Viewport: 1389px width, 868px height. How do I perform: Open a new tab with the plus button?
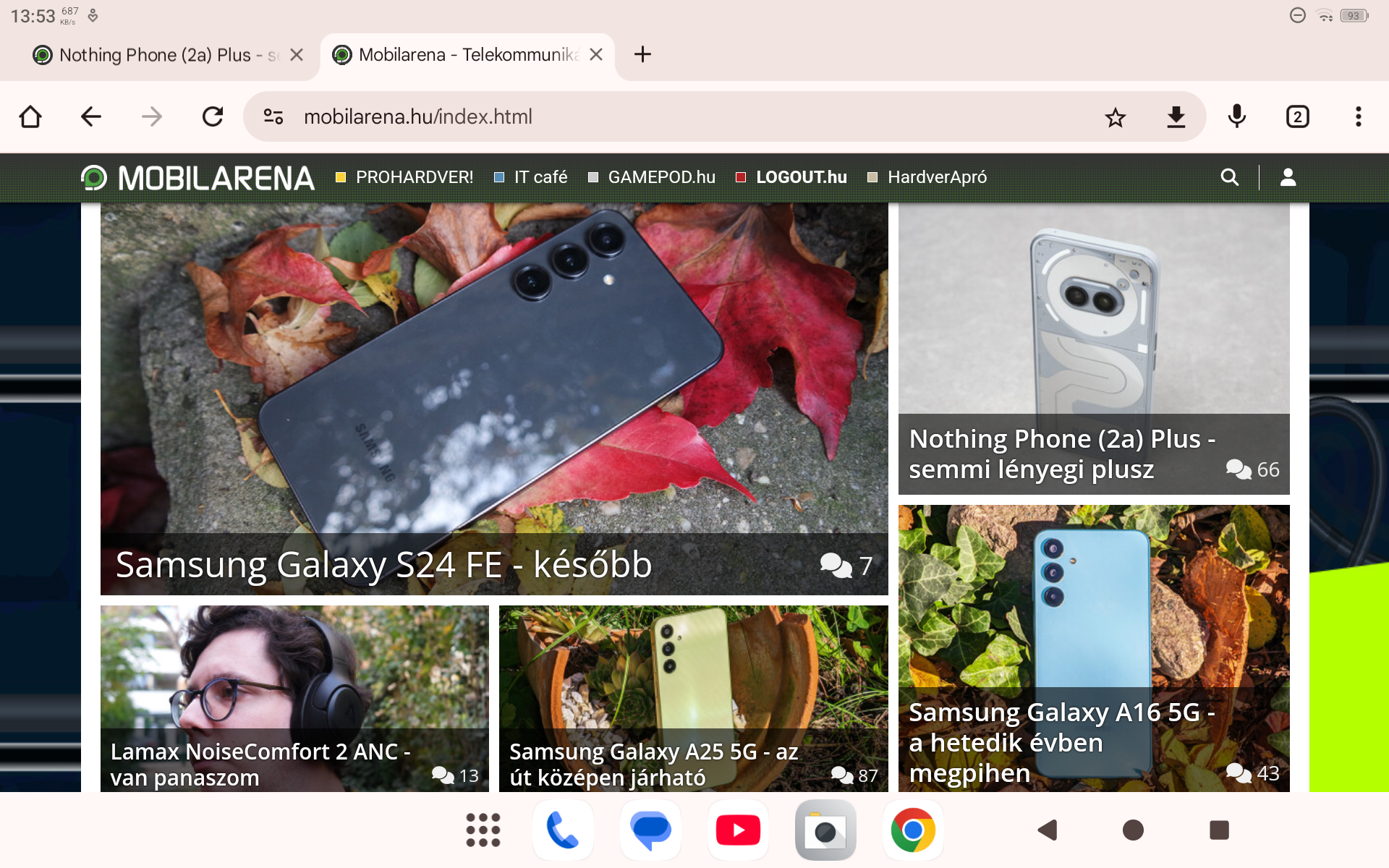pyautogui.click(x=642, y=54)
